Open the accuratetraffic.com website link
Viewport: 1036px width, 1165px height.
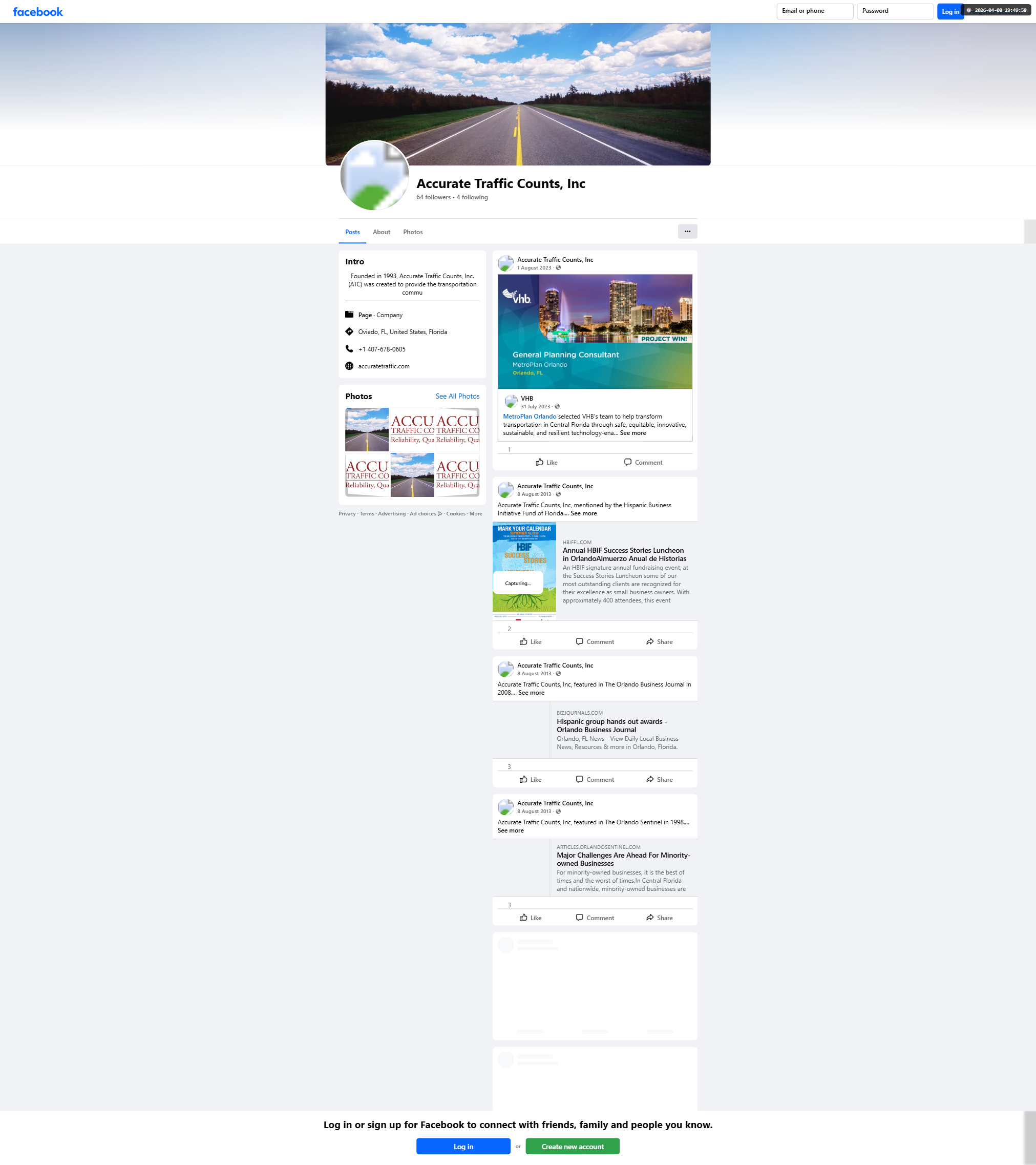pos(384,366)
